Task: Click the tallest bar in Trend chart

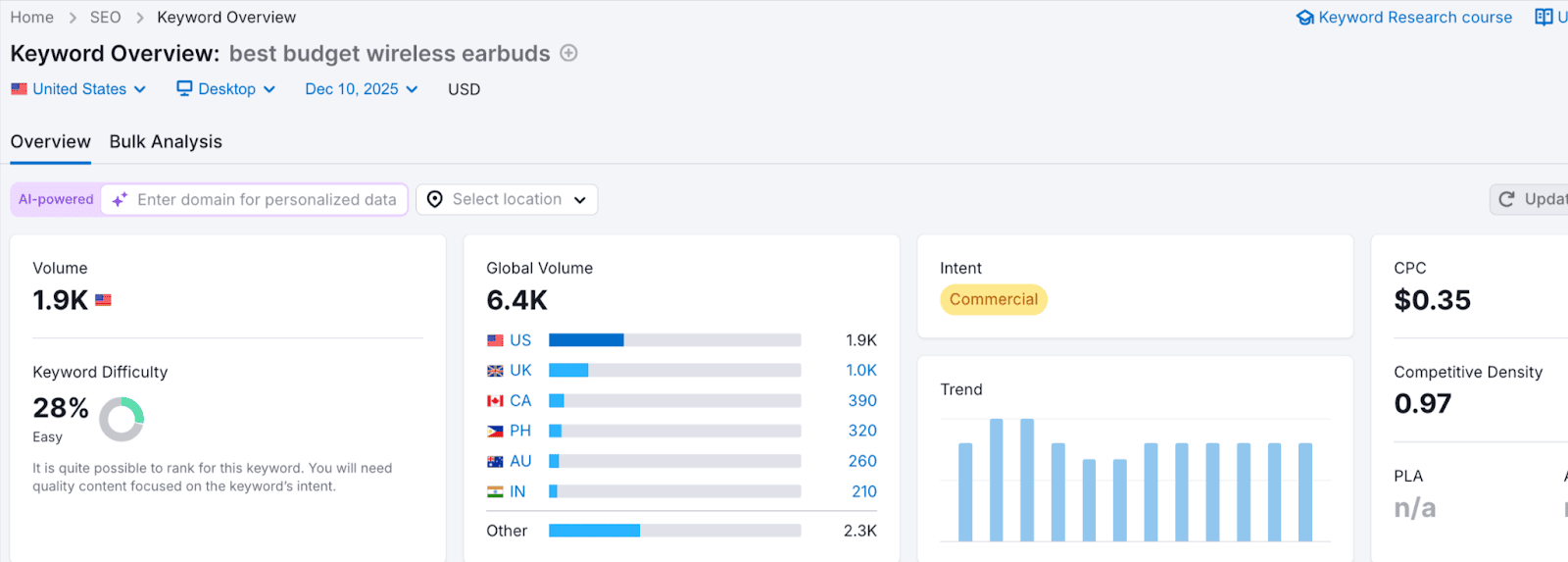Action: pos(996,480)
